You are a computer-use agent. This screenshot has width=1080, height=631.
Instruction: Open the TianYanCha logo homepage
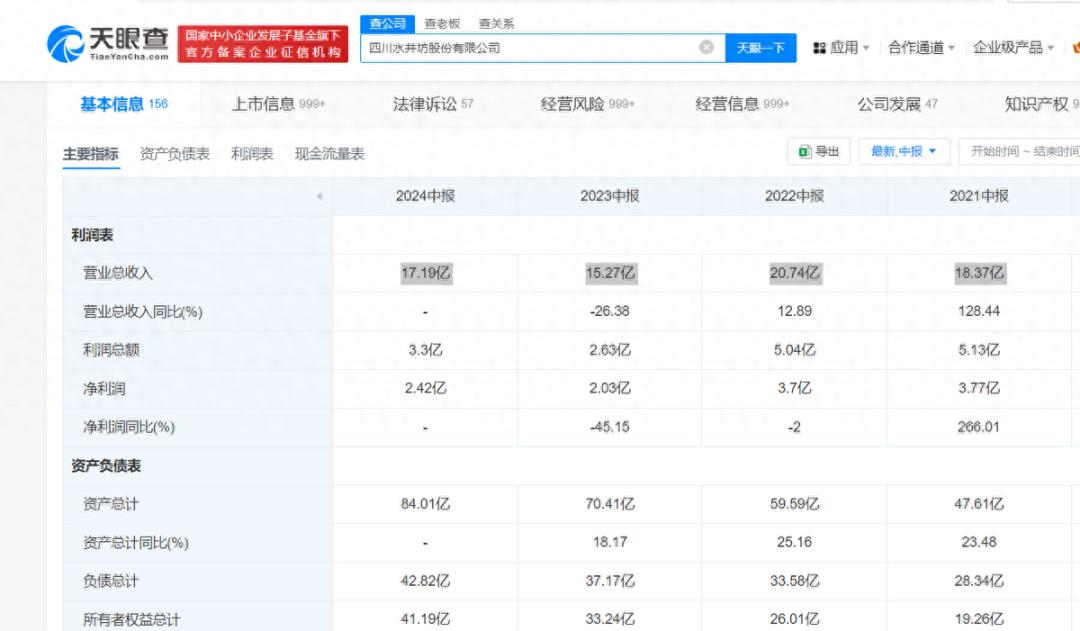(x=107, y=44)
